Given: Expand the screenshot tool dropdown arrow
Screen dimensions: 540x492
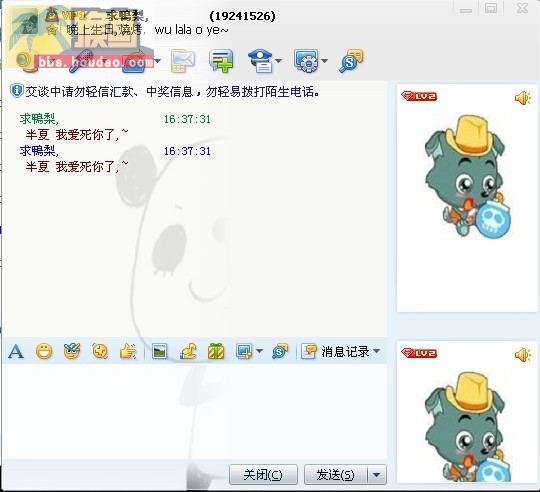Looking at the screenshot, I should 259,351.
